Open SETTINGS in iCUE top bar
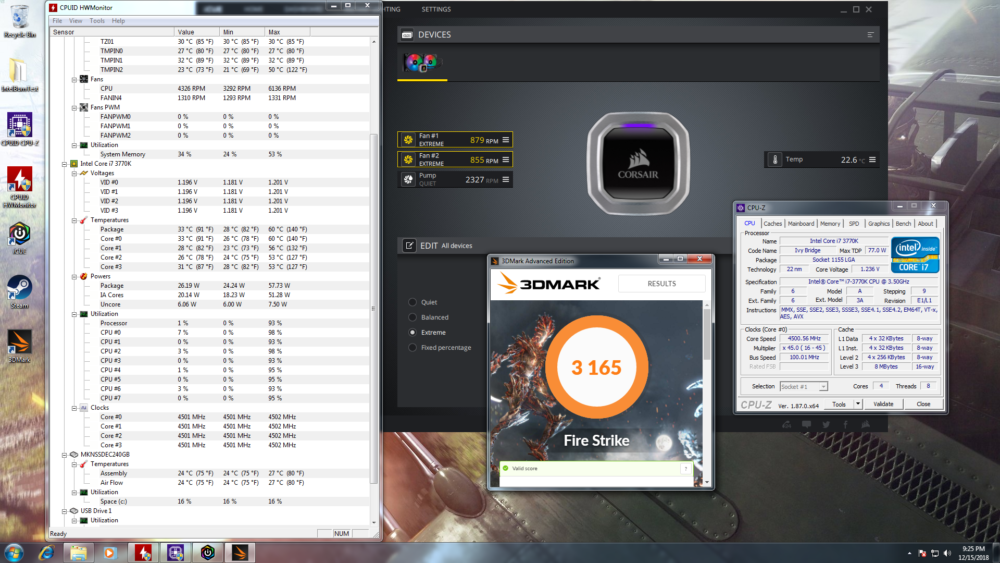Screen dimensions: 1000x563 [x=436, y=10]
